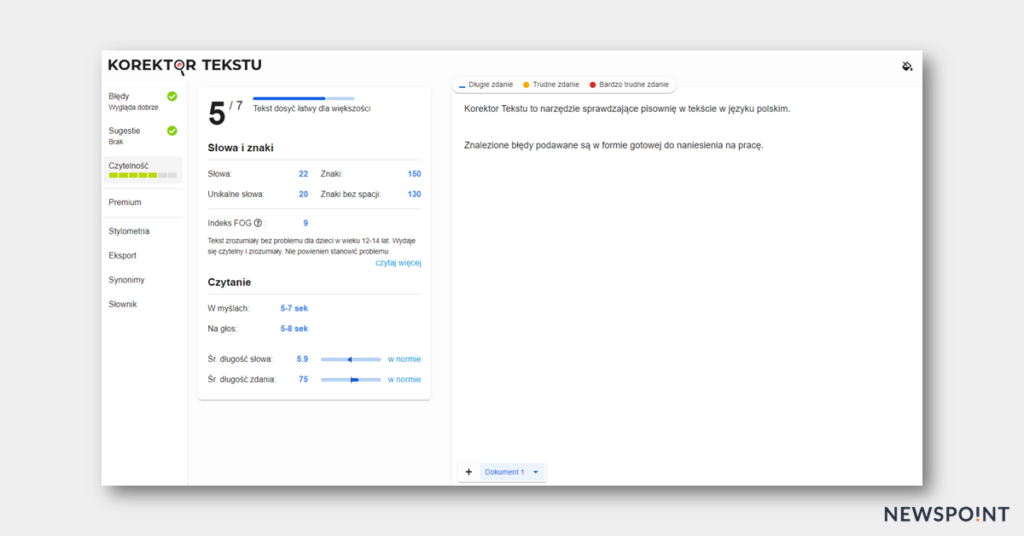Click the Indeks FOG value 9
The image size is (1024, 536).
305,223
